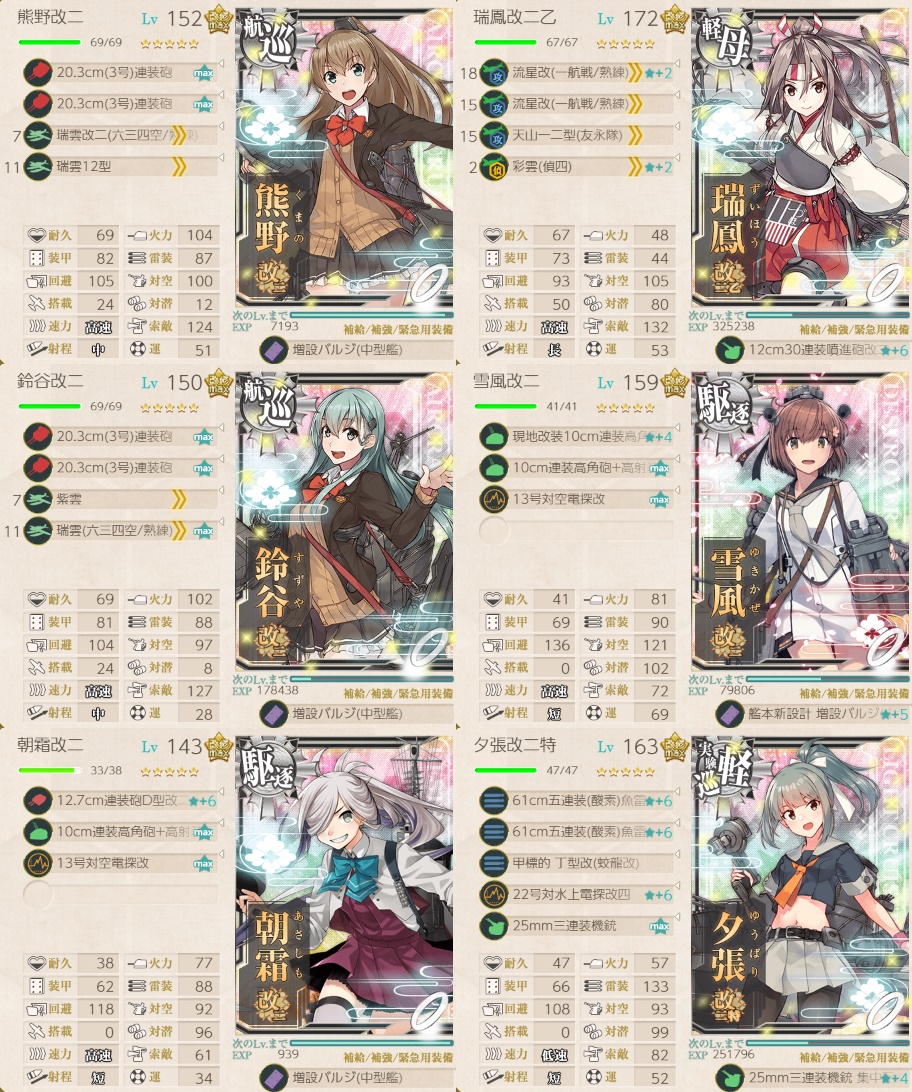Click the 彩雲(偵四) recon plane icon on Zuihou
Screen dimensions: 912x1092
pyautogui.click(x=494, y=166)
